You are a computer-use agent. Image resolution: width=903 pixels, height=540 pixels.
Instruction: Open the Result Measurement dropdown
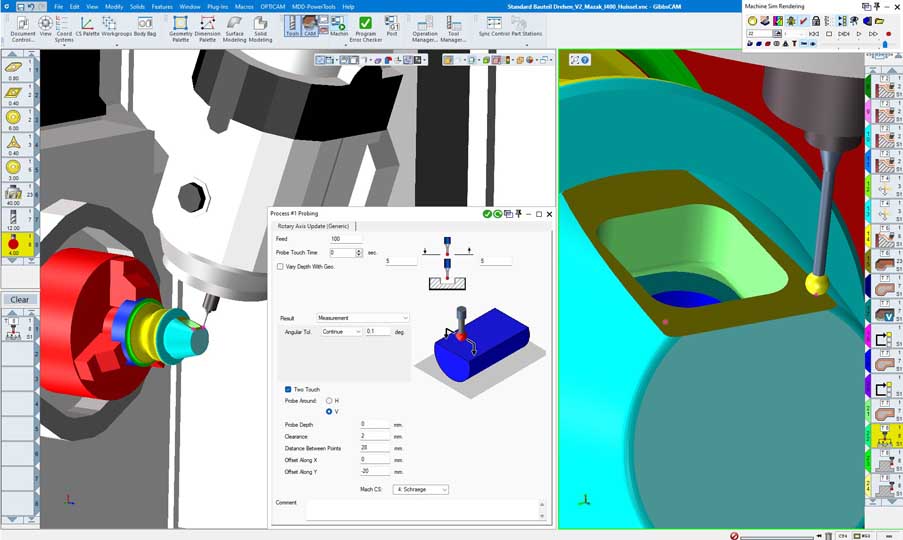[x=363, y=318]
